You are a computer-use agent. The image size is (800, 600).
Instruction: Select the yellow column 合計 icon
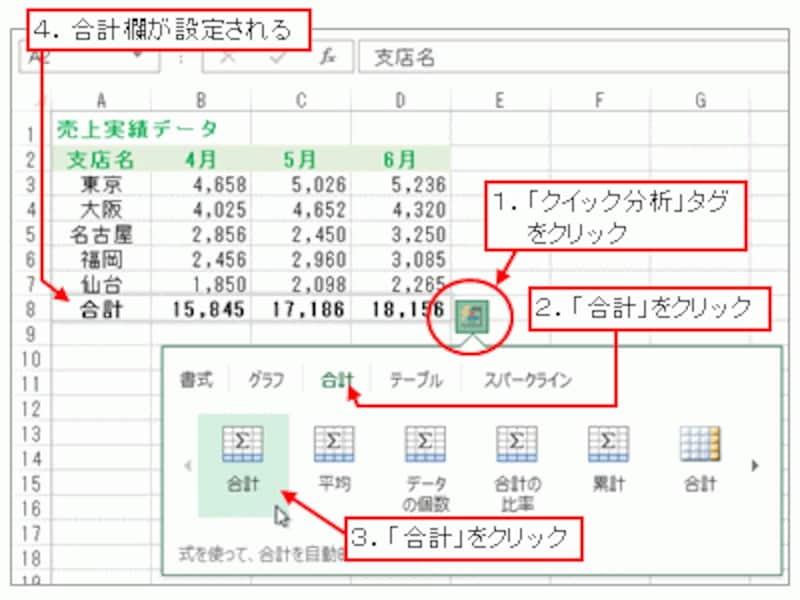[x=700, y=444]
